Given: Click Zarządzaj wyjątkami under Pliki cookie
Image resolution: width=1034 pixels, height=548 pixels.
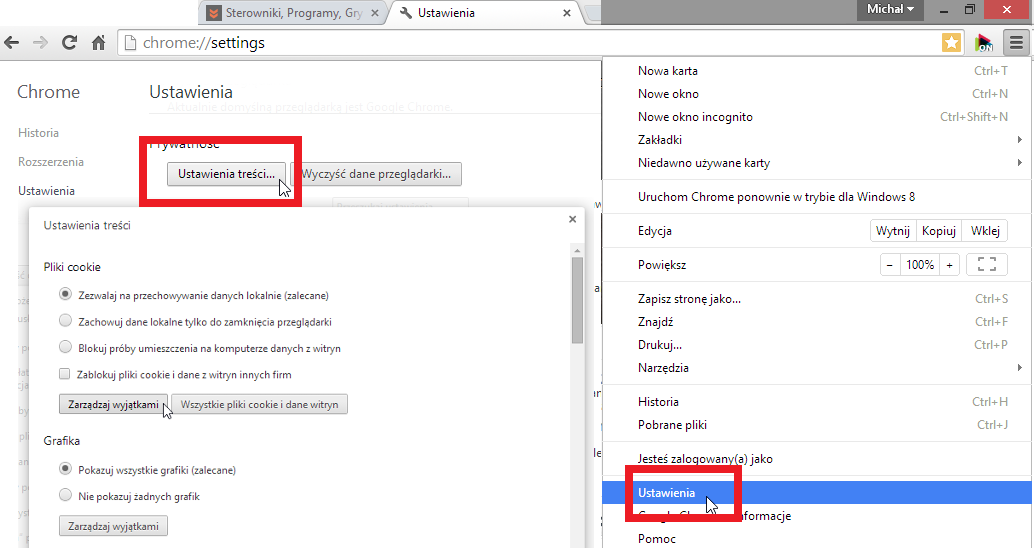Looking at the screenshot, I should tap(113, 404).
